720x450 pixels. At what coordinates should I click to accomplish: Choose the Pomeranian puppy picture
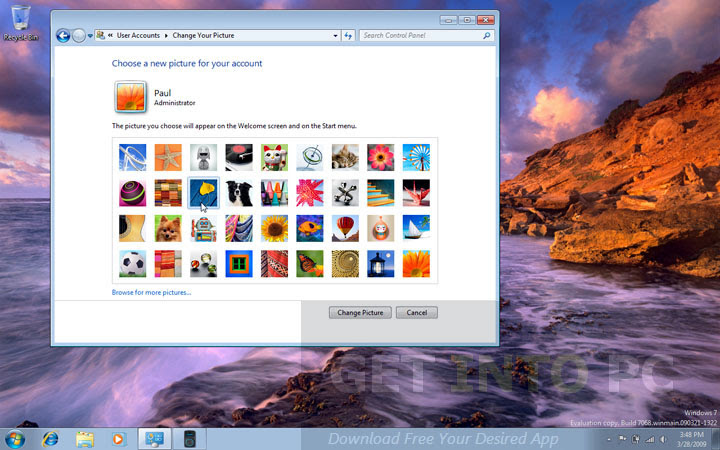tap(168, 228)
